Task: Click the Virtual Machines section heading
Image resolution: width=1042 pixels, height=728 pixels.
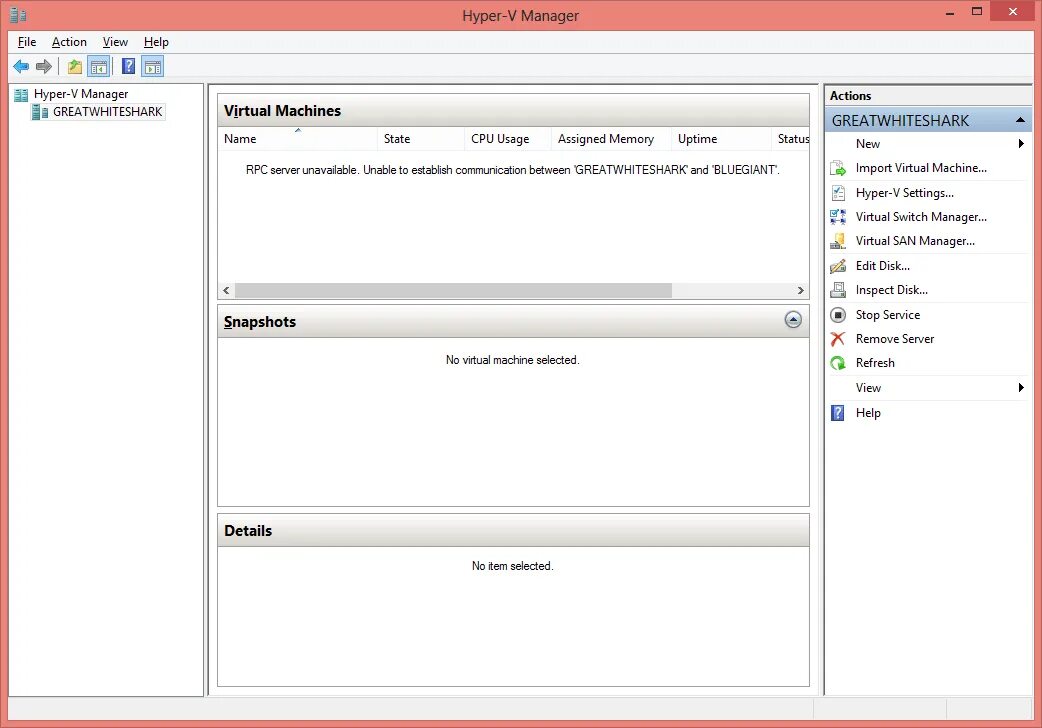Action: [282, 111]
